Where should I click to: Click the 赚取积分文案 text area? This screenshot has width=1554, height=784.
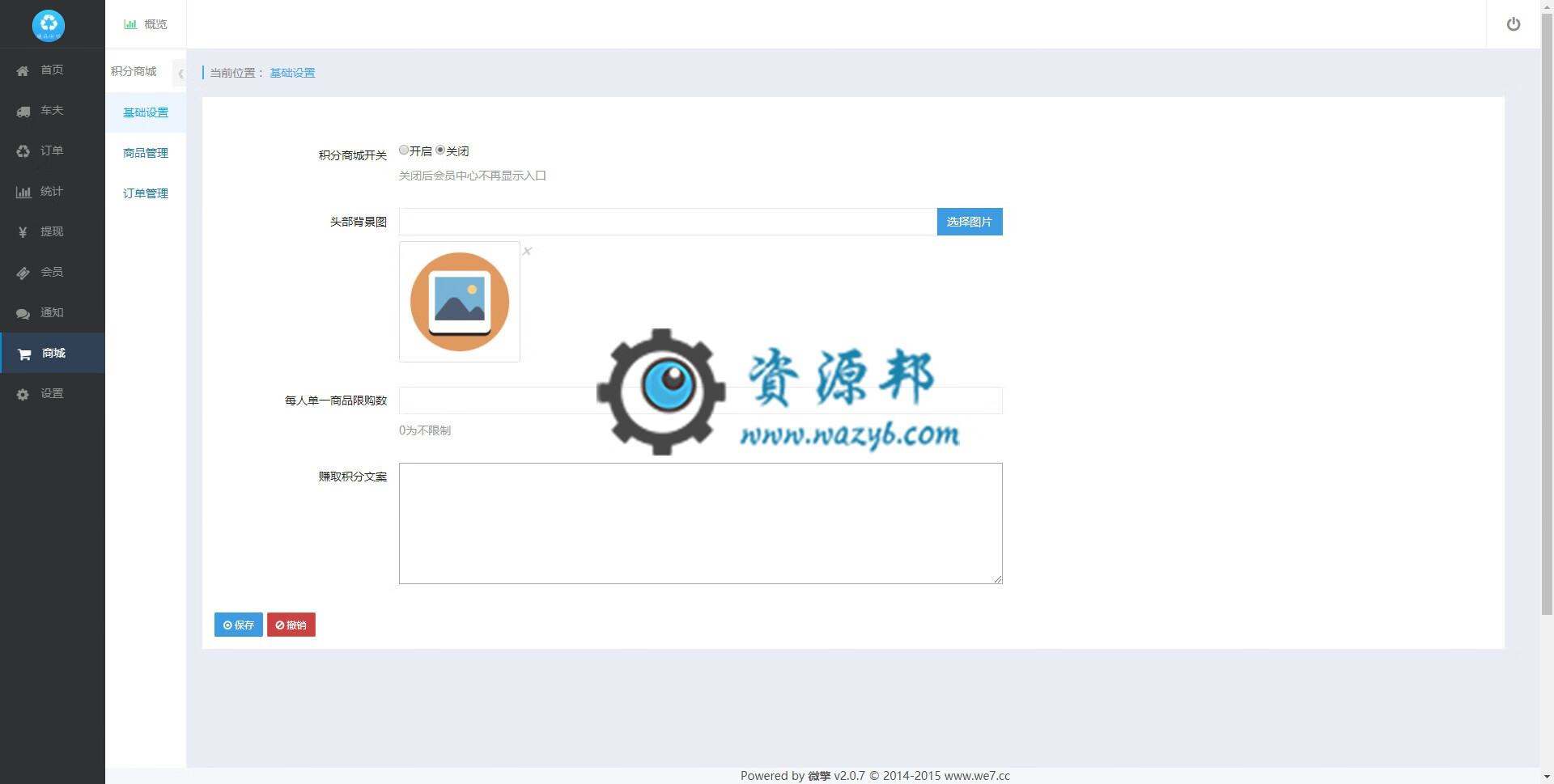coord(700,523)
